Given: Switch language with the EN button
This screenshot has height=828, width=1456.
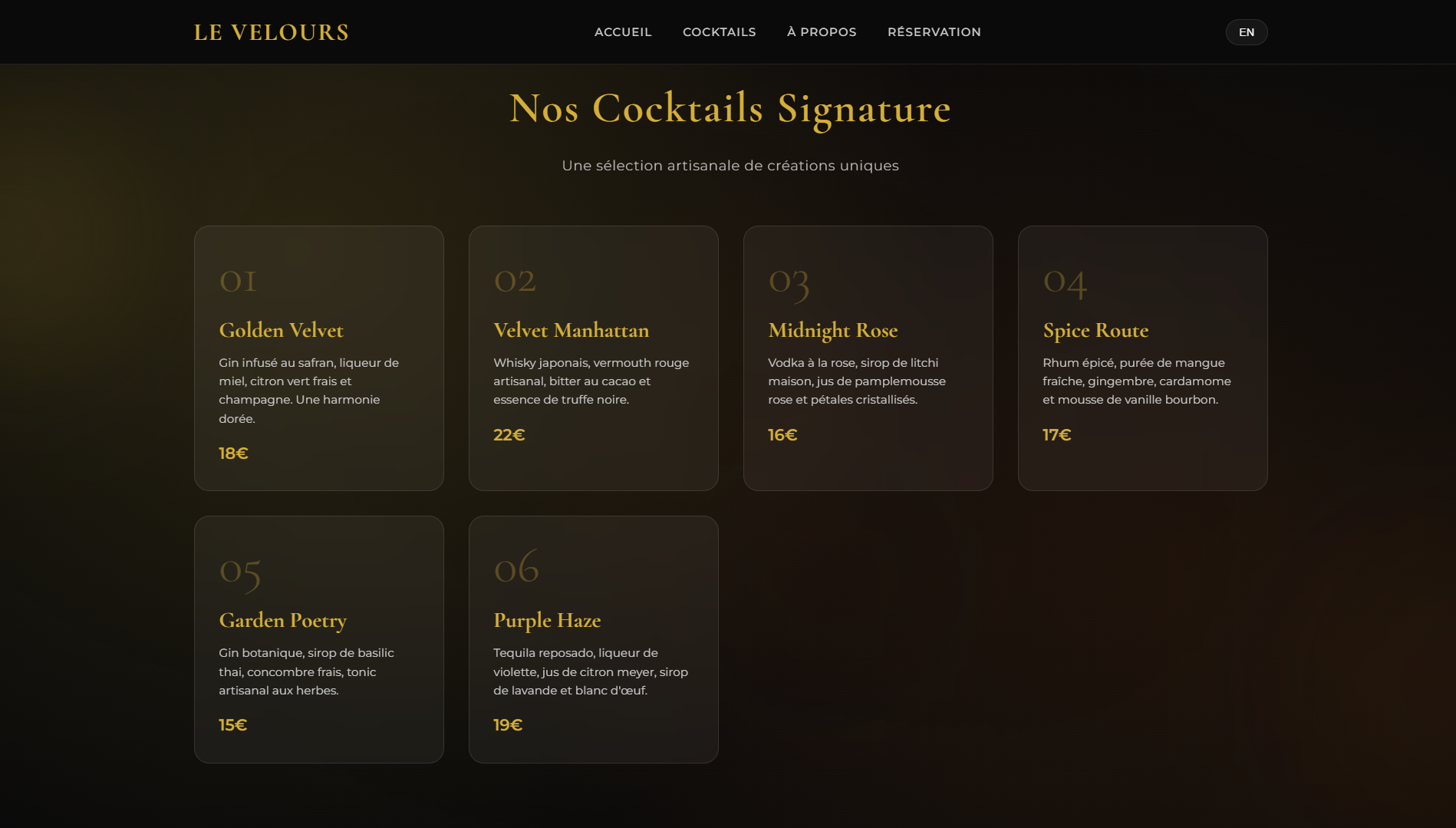Looking at the screenshot, I should 1247,32.
